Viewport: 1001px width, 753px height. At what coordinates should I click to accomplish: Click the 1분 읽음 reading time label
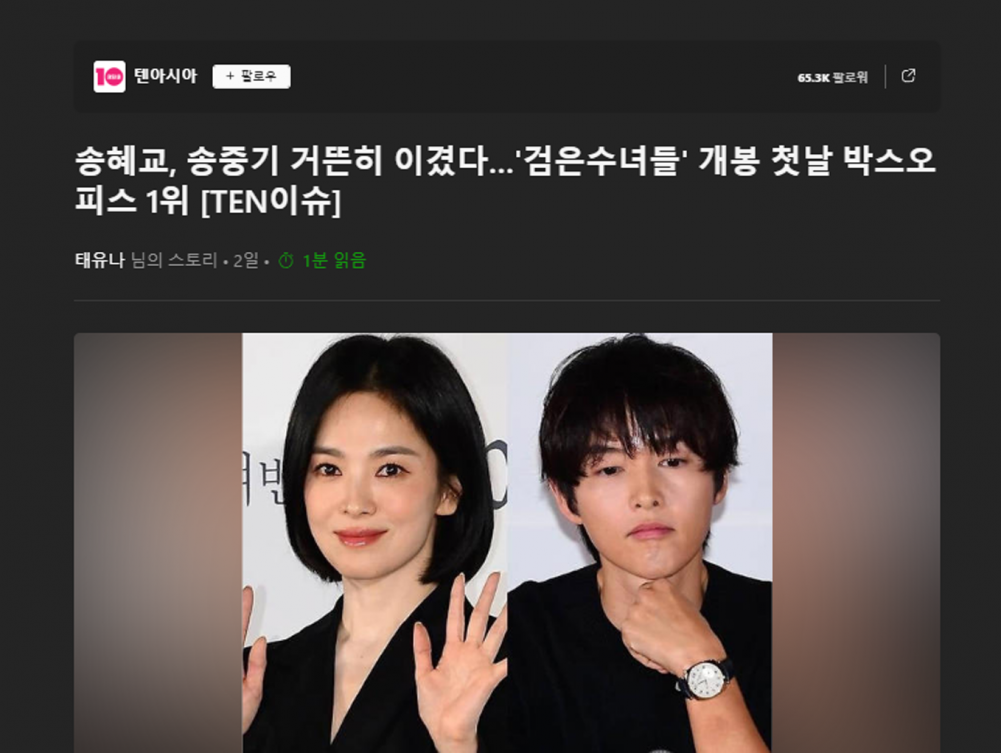[334, 260]
